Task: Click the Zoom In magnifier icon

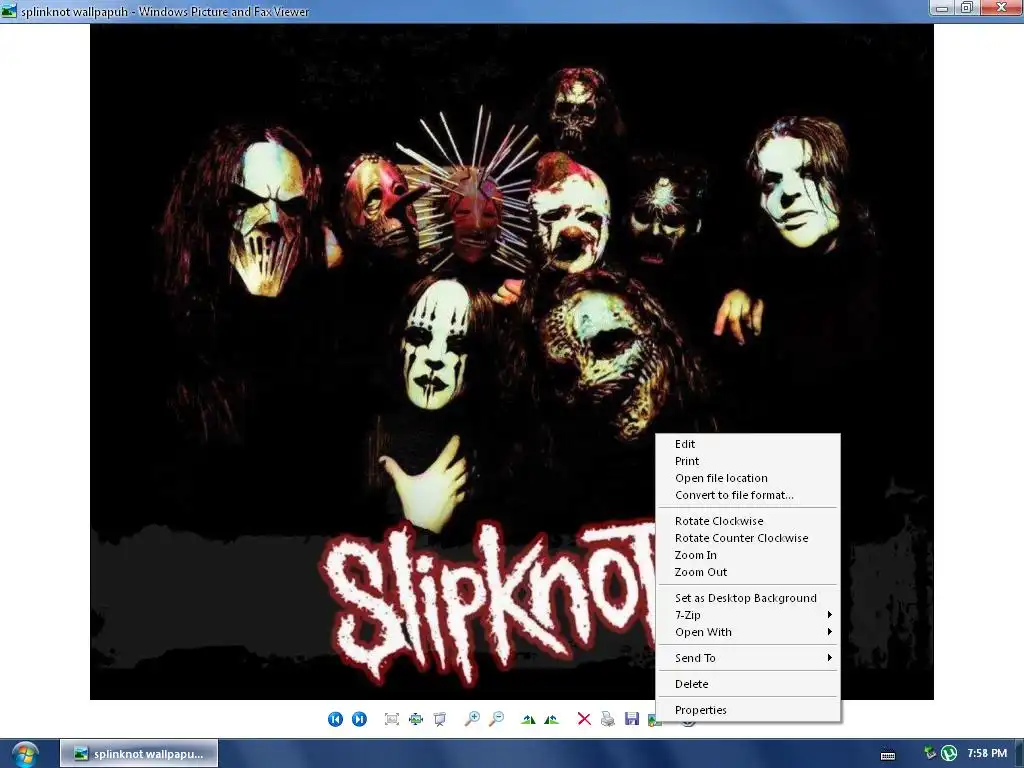Action: coord(472,719)
